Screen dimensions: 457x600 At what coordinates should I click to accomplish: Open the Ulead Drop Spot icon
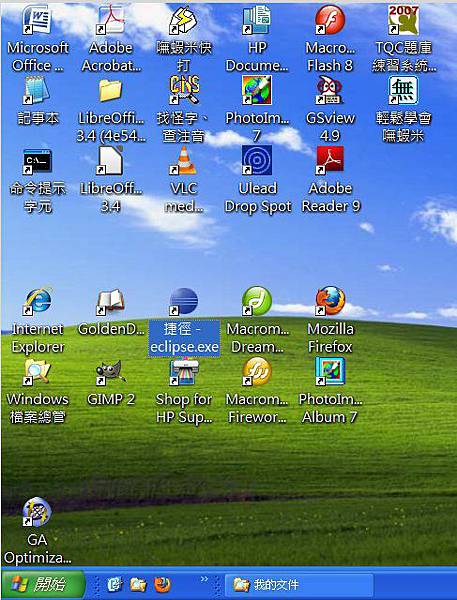[x=257, y=161]
